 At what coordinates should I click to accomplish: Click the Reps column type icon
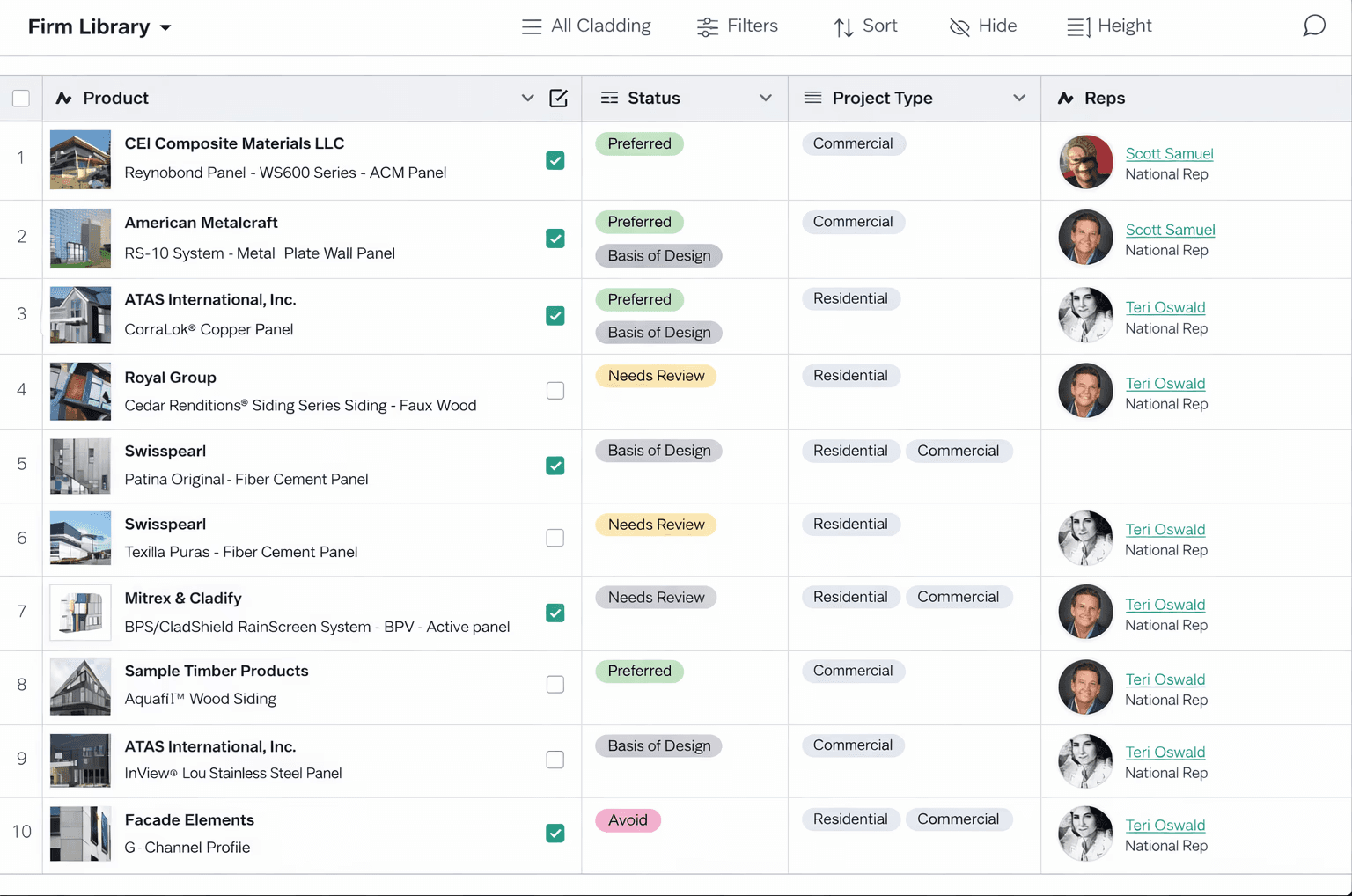(1066, 98)
